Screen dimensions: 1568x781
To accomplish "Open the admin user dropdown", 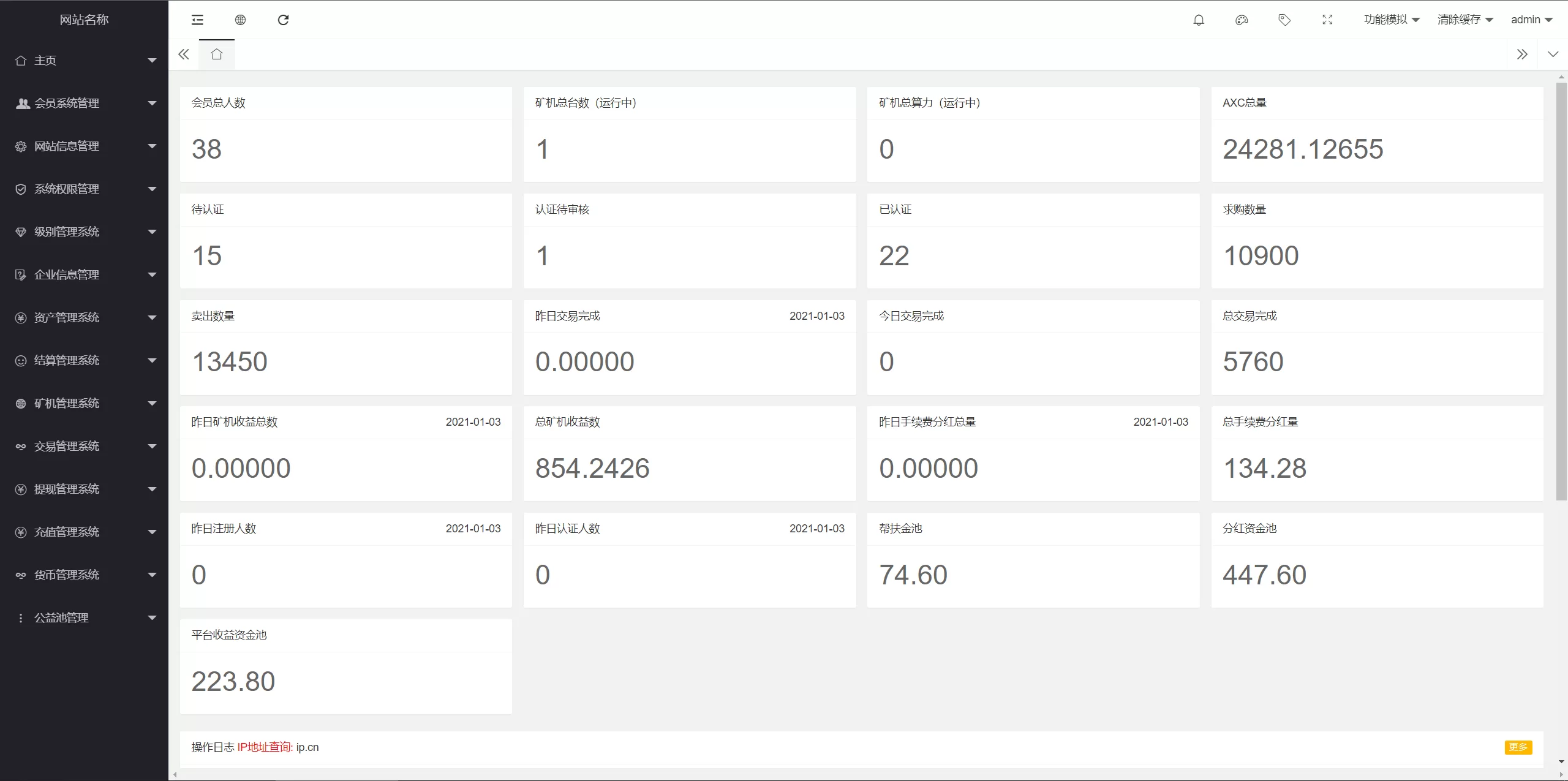I will tap(1531, 20).
